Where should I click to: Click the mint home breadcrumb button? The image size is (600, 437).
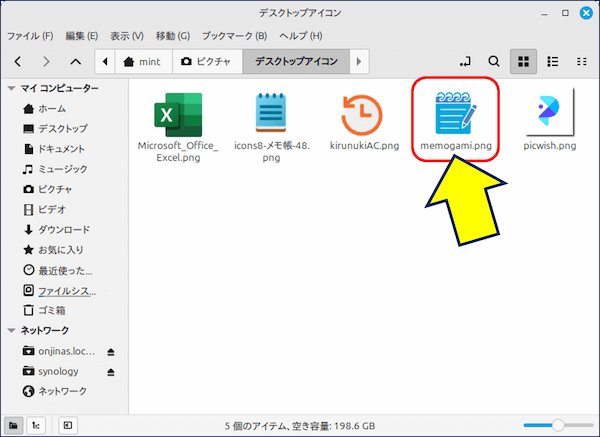point(142,62)
